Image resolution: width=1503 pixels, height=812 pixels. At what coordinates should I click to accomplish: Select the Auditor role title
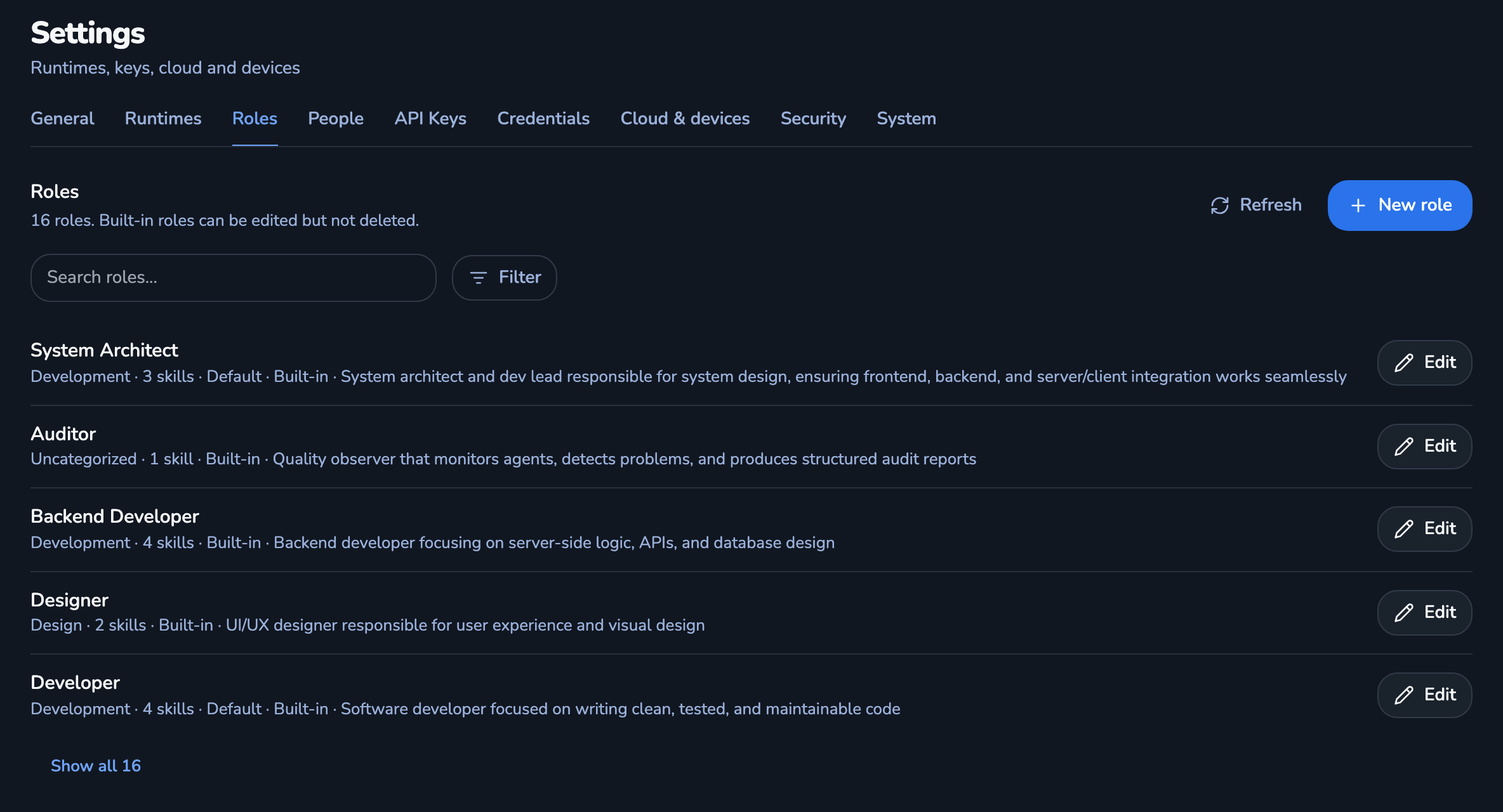pos(63,434)
